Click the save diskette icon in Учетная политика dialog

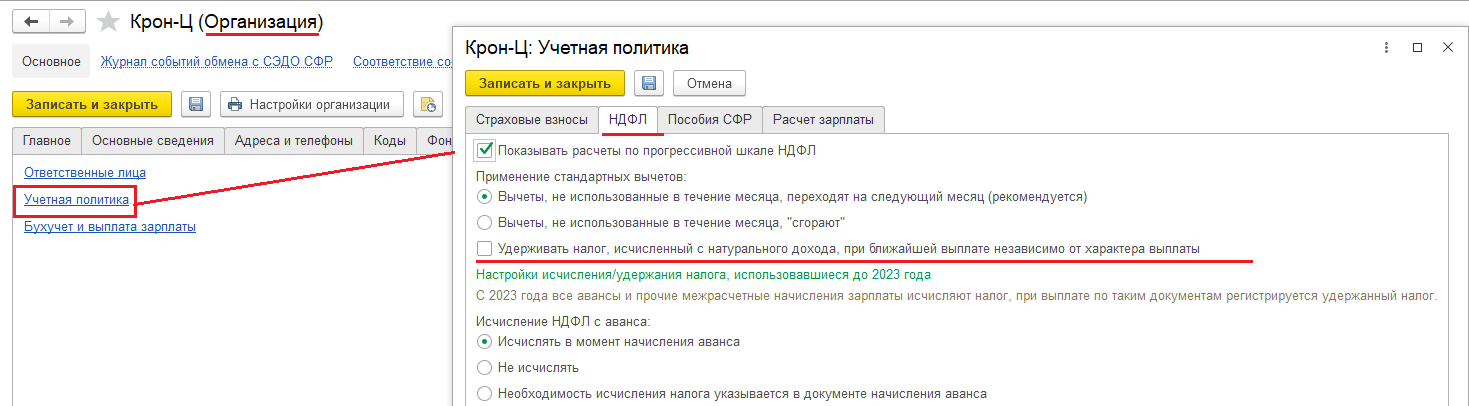tap(649, 83)
